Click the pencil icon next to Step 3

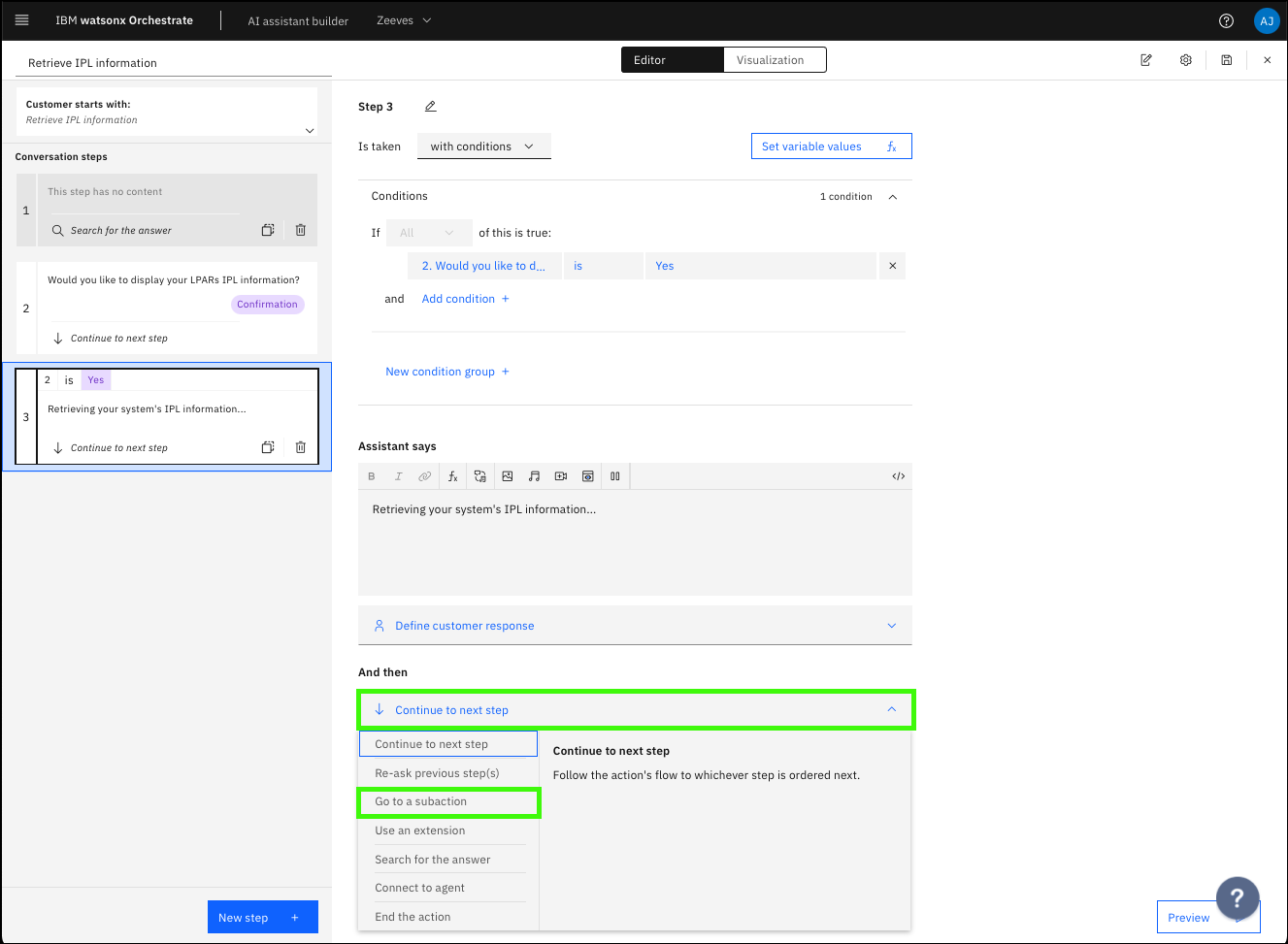(430, 107)
